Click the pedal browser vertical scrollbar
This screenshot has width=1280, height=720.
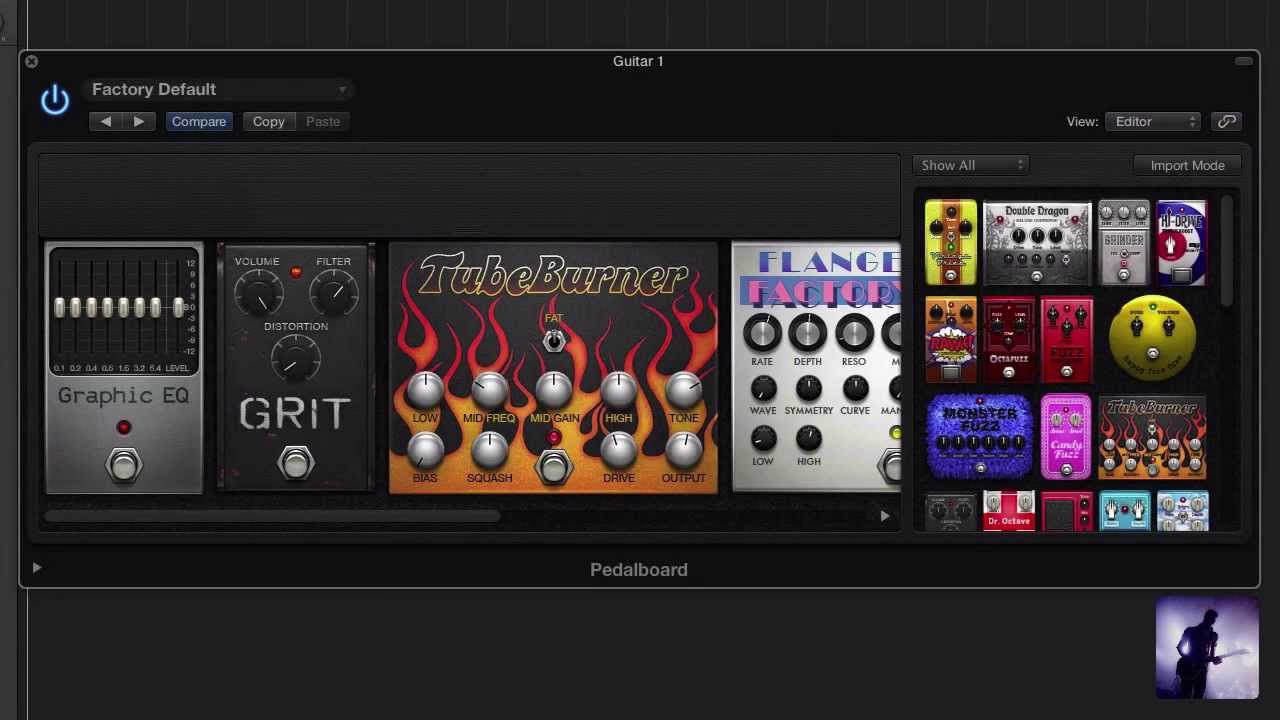[x=1227, y=252]
